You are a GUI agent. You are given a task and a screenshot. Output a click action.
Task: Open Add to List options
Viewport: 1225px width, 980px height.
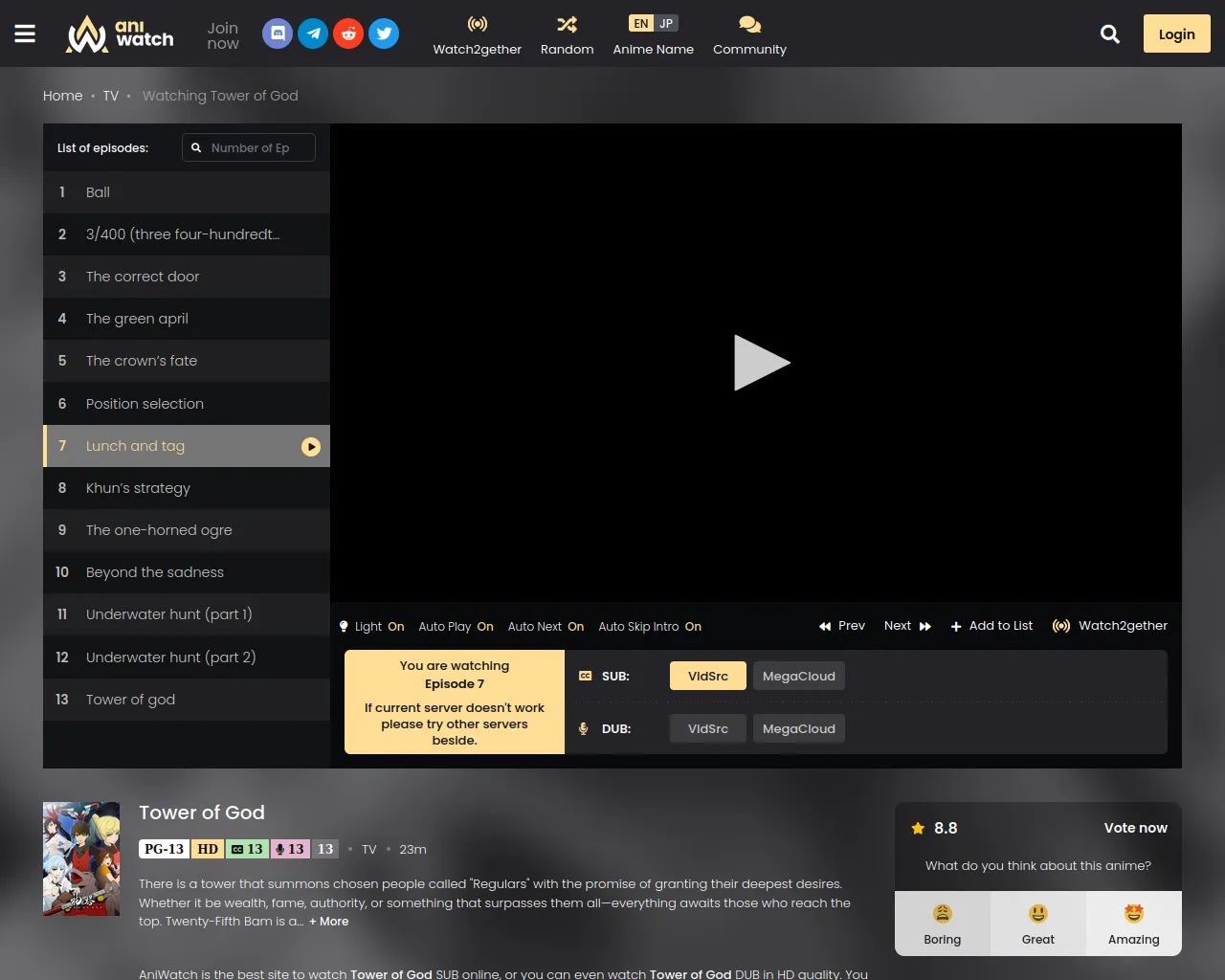pyautogui.click(x=991, y=626)
